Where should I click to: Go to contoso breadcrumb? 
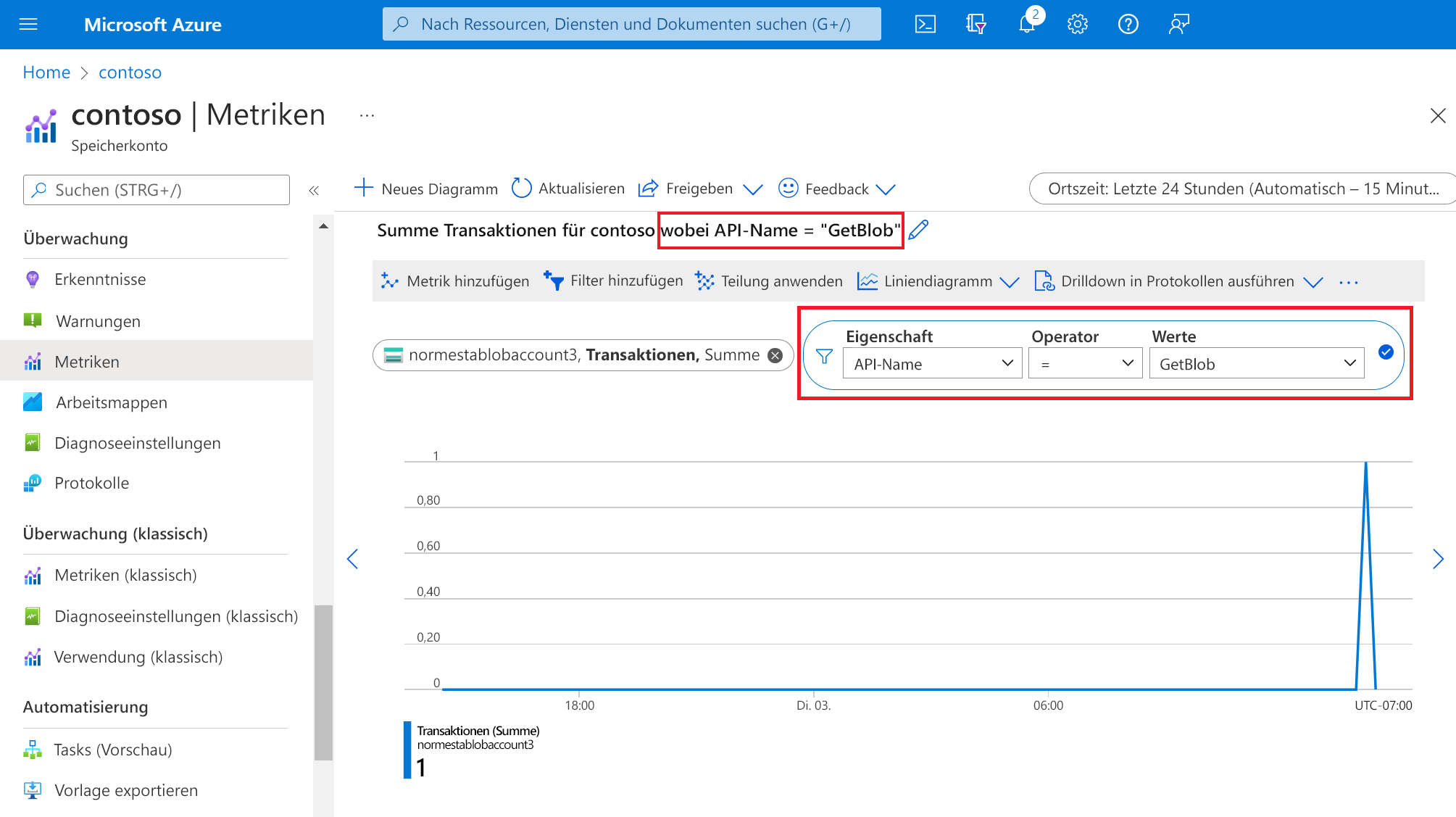click(x=130, y=72)
